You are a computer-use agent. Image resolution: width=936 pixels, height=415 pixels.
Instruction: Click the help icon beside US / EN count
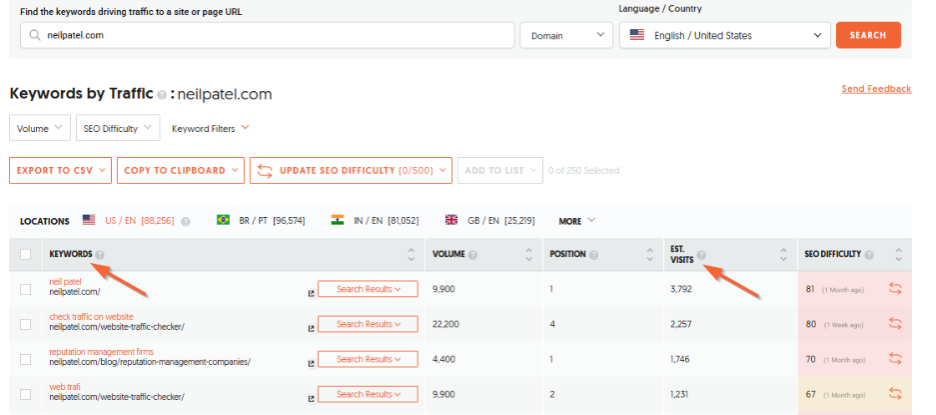[x=186, y=221]
